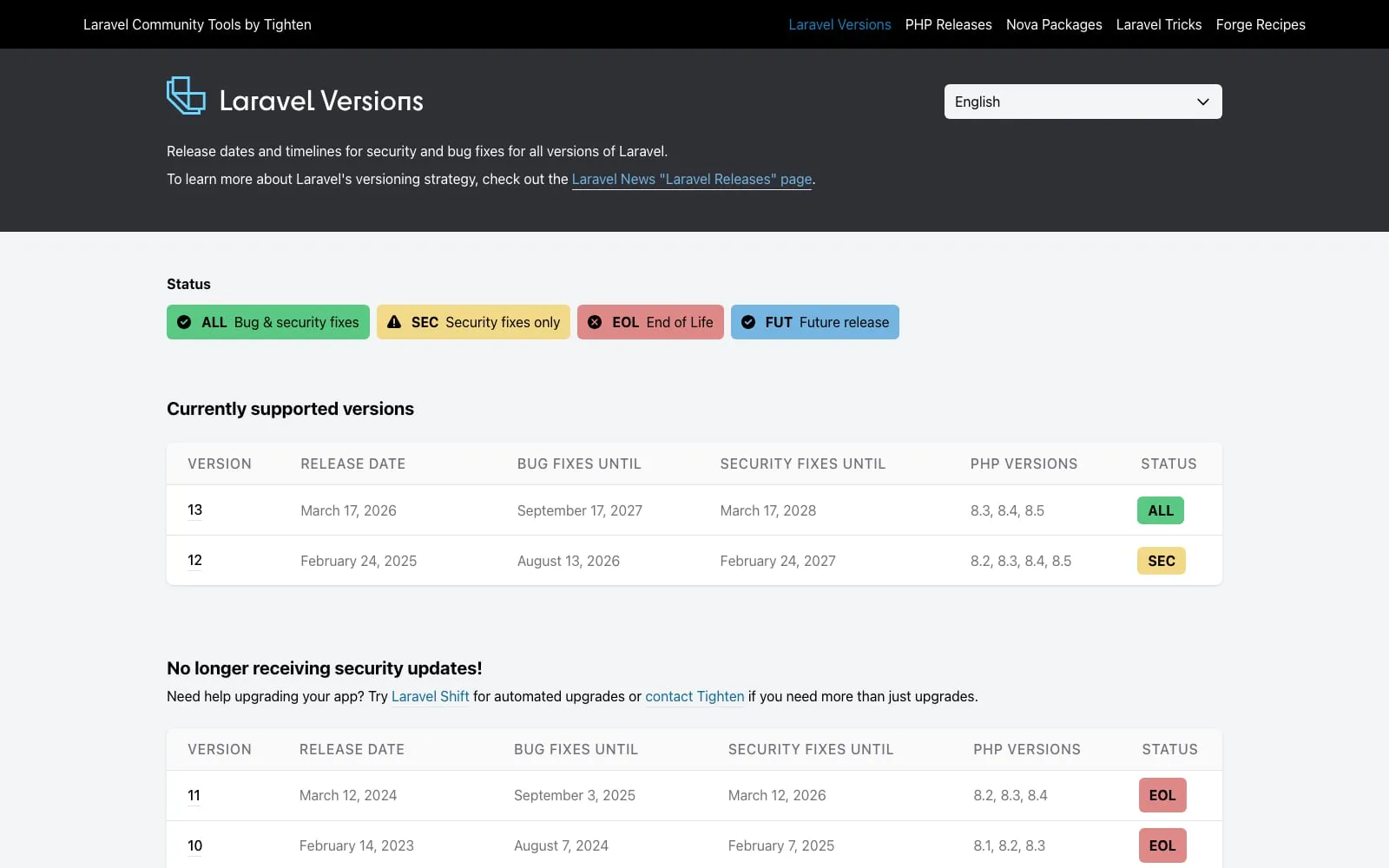Screen dimensions: 1389x868
Task: Click SEC status badge for version 12
Action: (1162, 561)
